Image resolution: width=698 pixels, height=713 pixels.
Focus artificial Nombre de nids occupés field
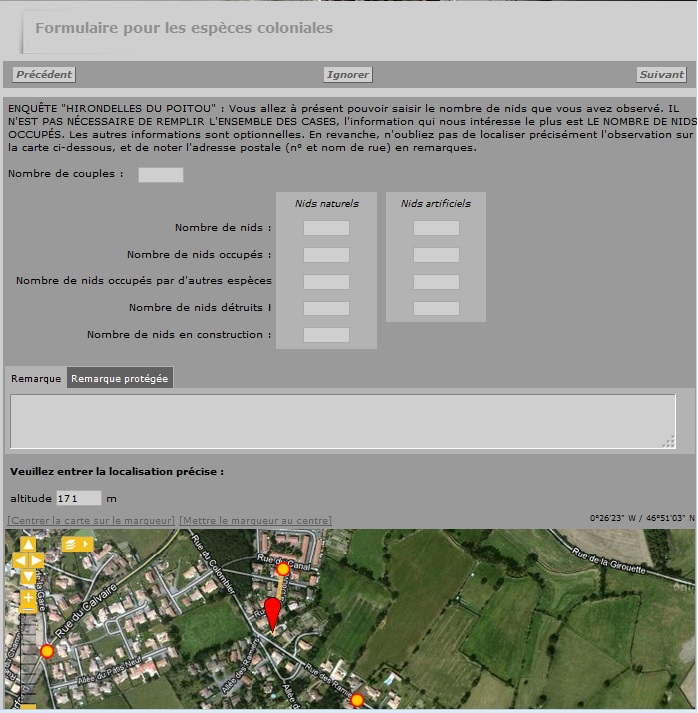coord(436,255)
